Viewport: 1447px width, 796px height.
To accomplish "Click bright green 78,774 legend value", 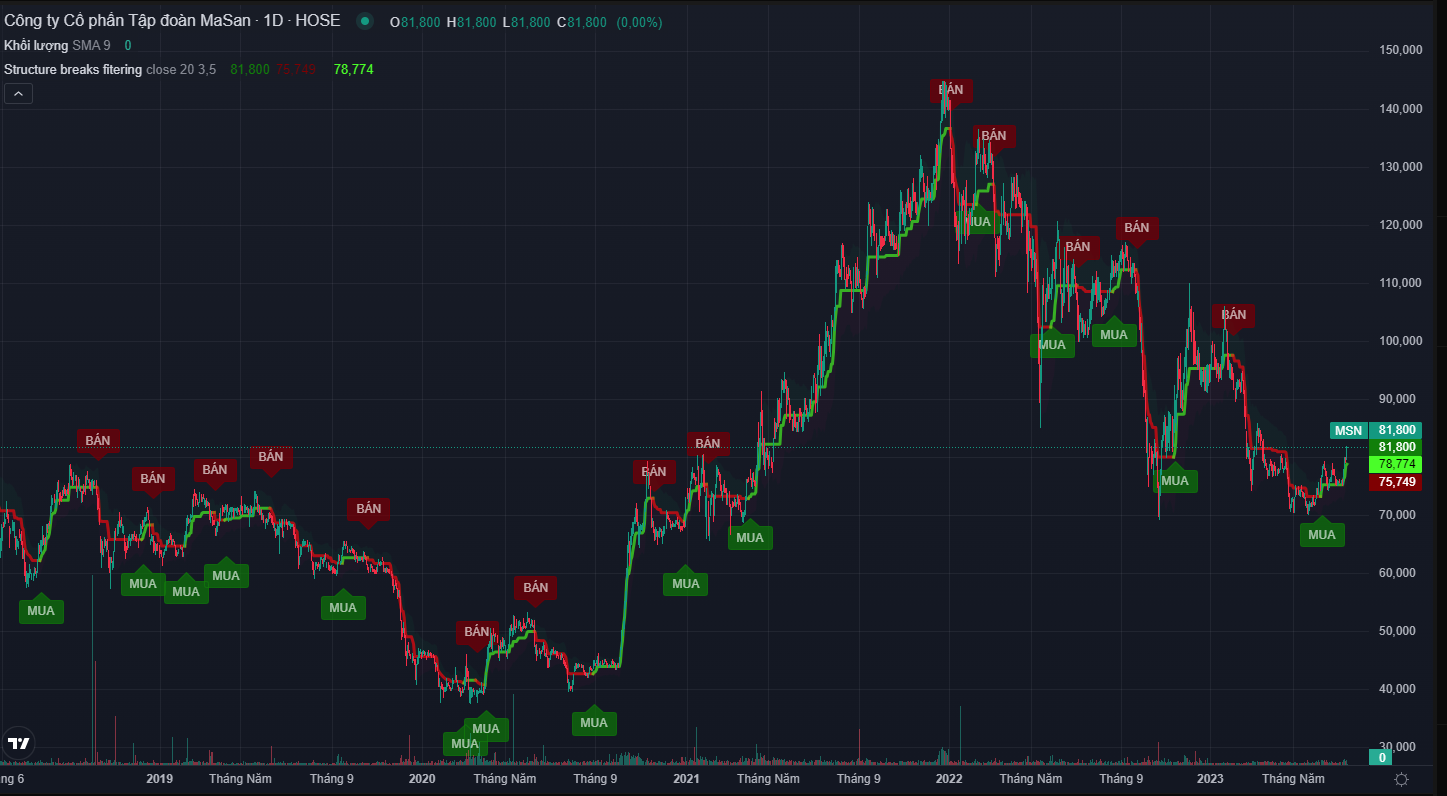I will pyautogui.click(x=354, y=69).
